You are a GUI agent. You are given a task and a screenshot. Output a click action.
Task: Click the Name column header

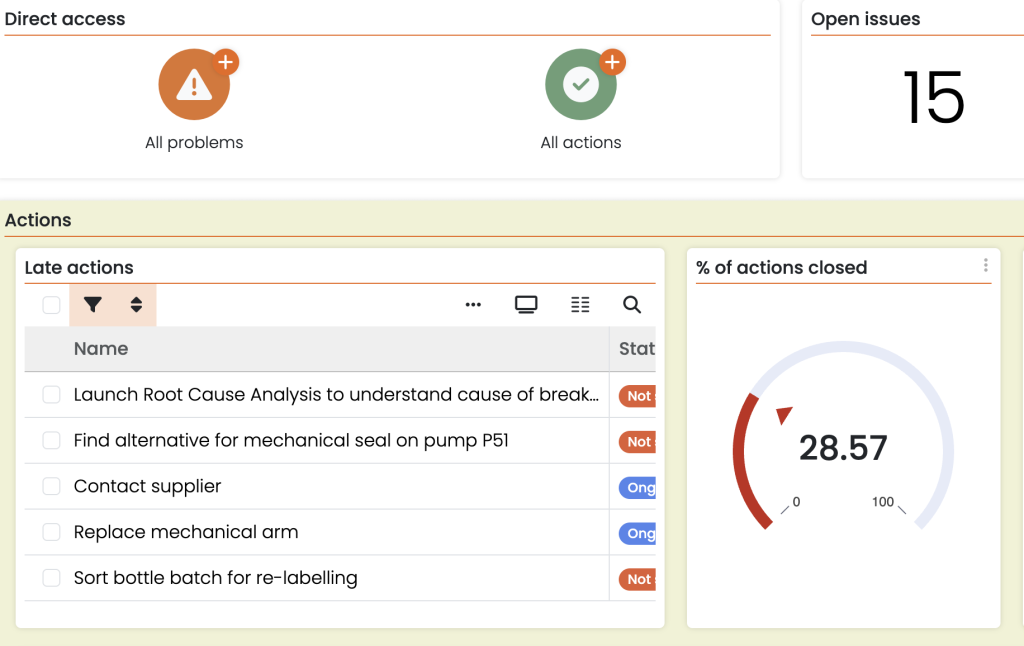click(x=101, y=349)
